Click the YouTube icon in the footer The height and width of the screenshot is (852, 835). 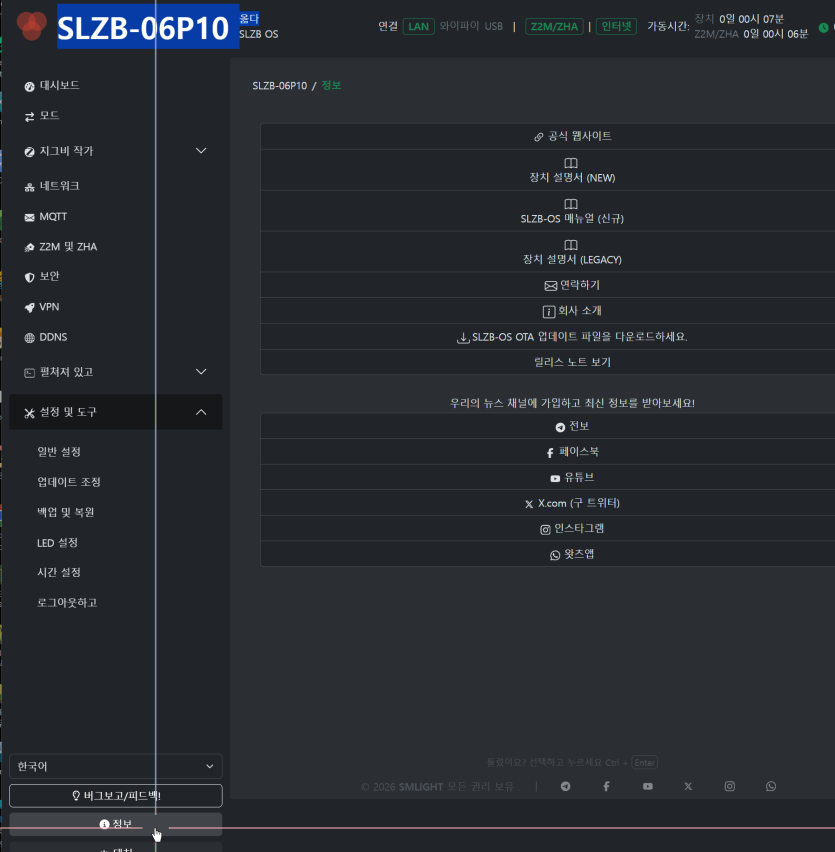[x=648, y=786]
